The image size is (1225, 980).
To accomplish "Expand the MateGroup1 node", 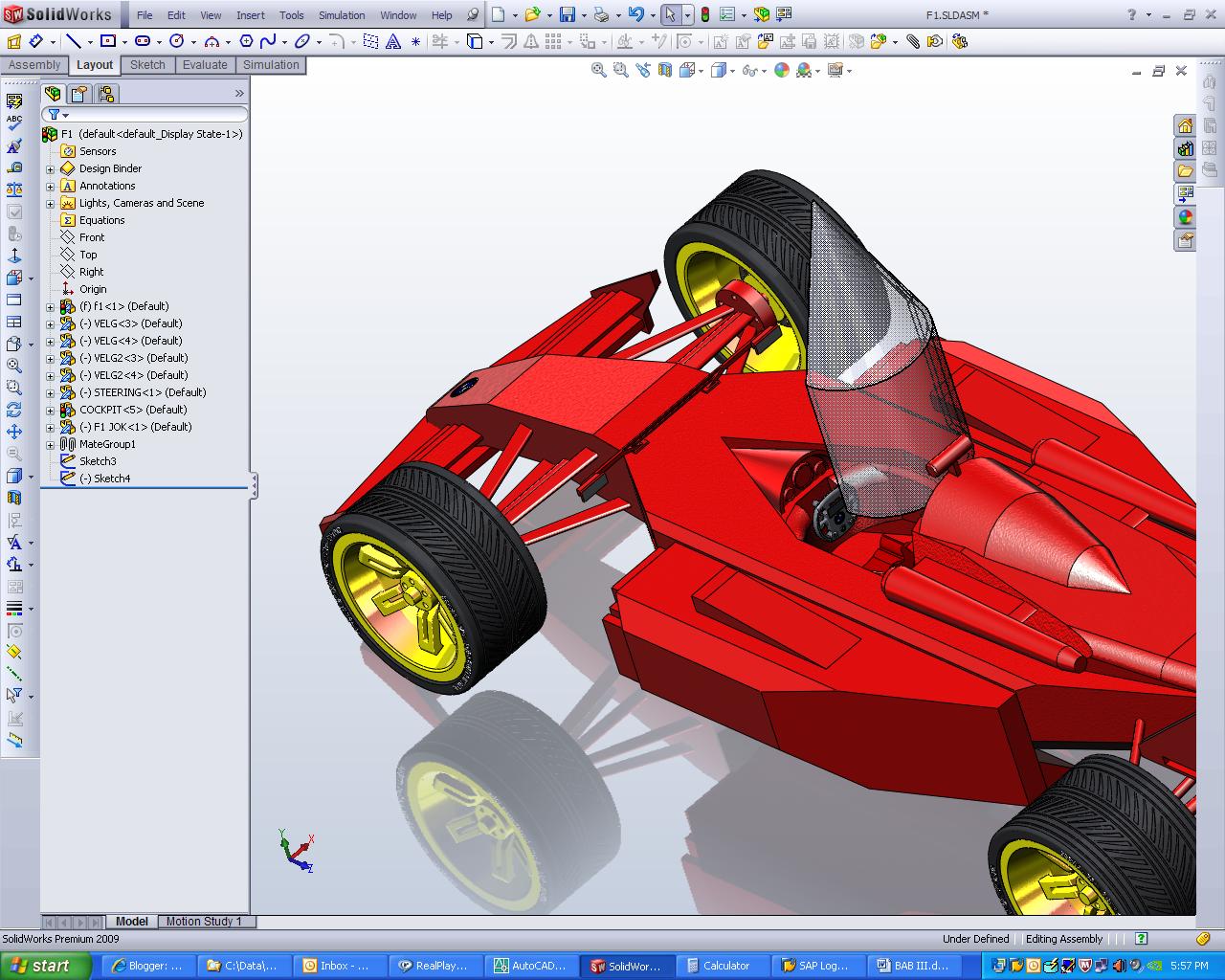I will (50, 444).
